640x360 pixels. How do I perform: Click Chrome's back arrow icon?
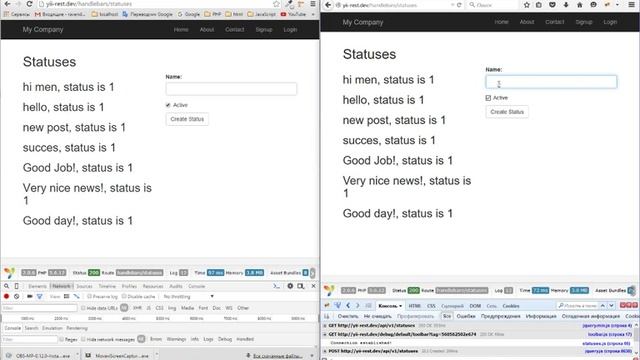[7, 4]
